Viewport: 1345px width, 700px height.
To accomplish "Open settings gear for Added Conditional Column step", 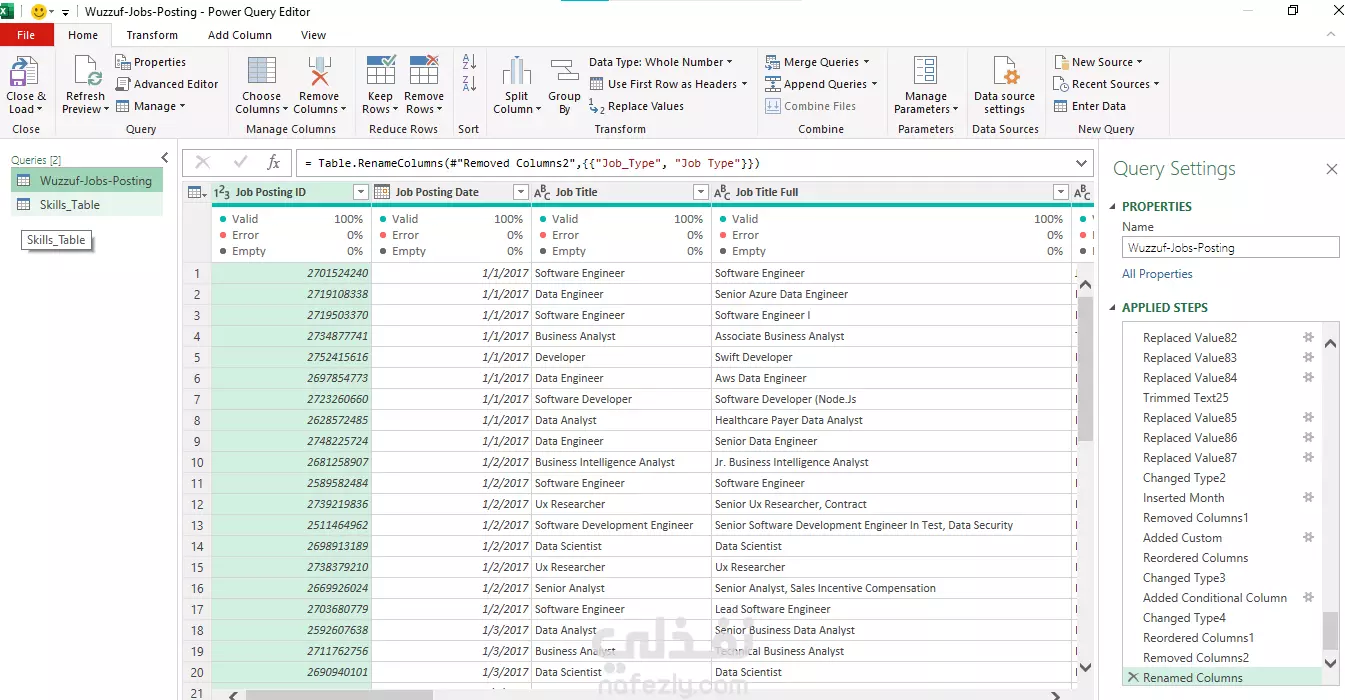I will pyautogui.click(x=1308, y=597).
